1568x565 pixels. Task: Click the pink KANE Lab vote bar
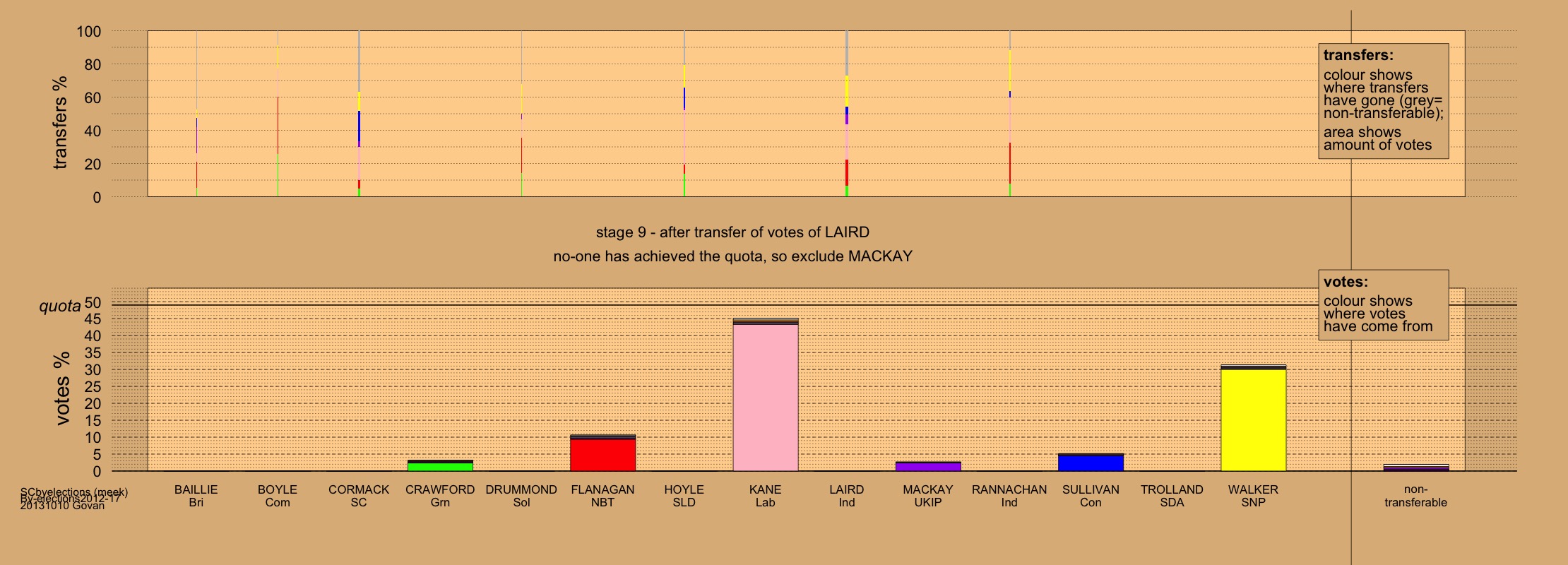766,395
